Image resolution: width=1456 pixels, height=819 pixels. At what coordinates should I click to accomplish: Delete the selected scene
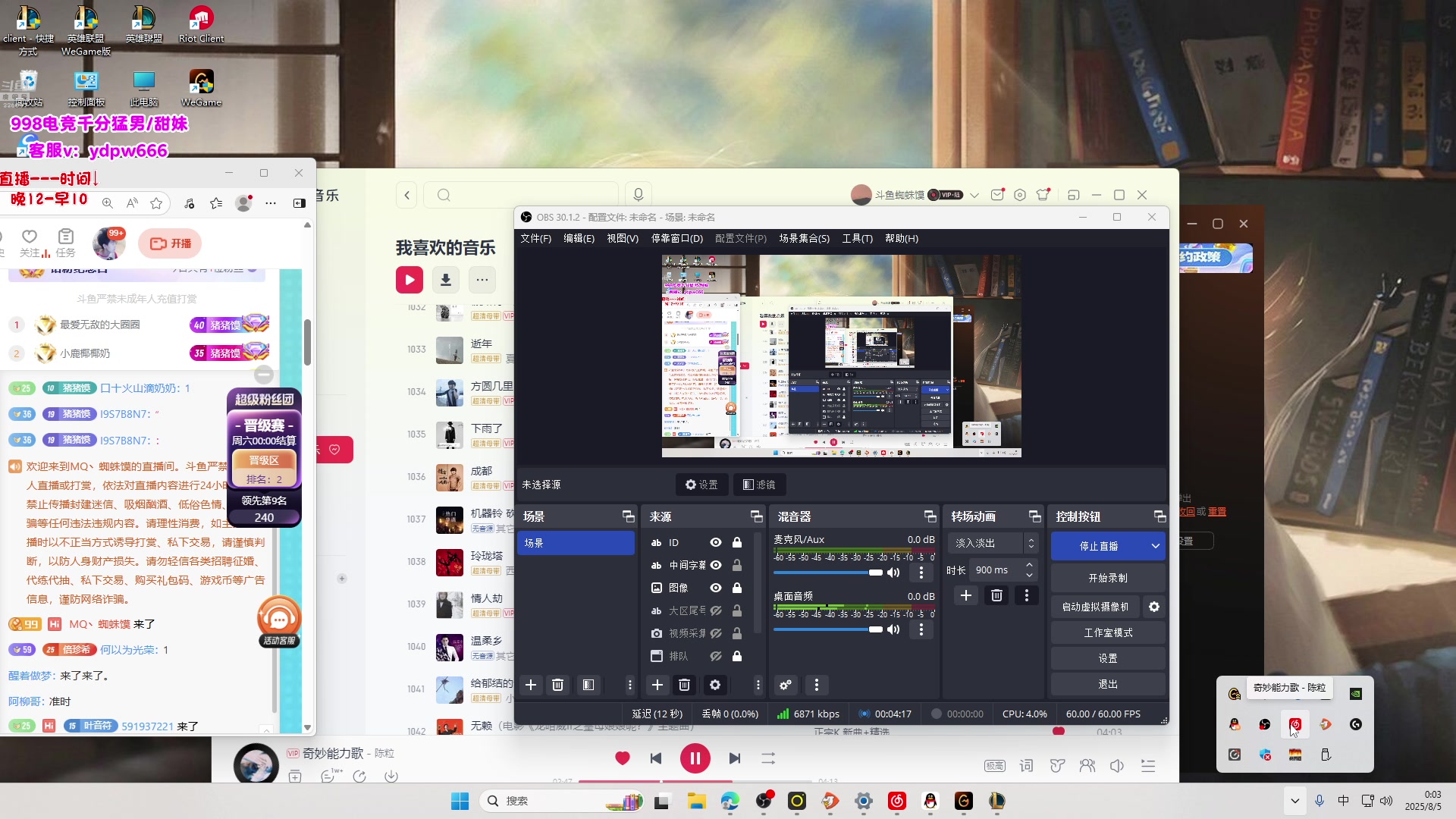tap(557, 685)
